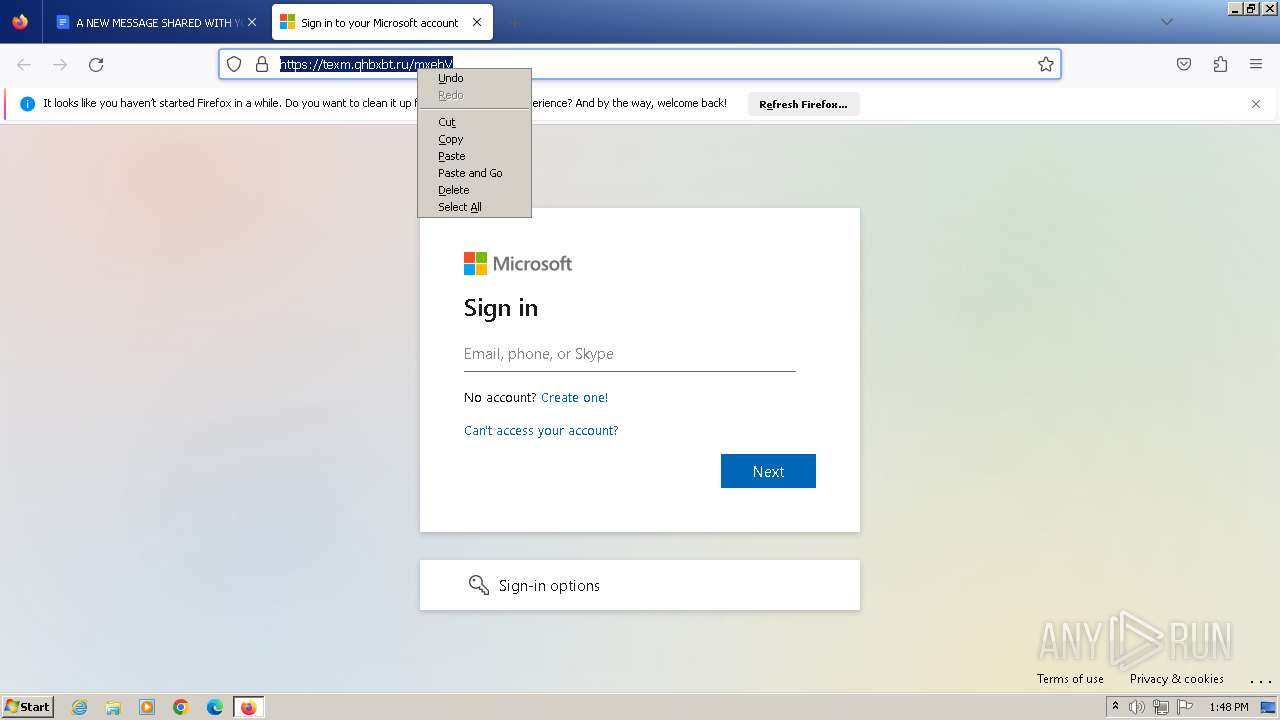The height and width of the screenshot is (720, 1280).
Task: Click the highlighted URL in the address bar
Action: pos(366,64)
